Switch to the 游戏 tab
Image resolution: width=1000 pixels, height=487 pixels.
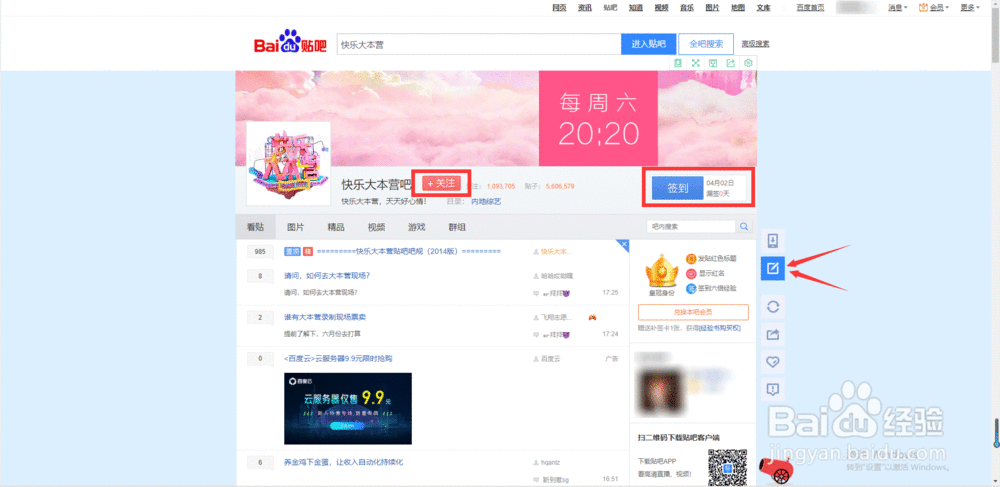pos(416,227)
